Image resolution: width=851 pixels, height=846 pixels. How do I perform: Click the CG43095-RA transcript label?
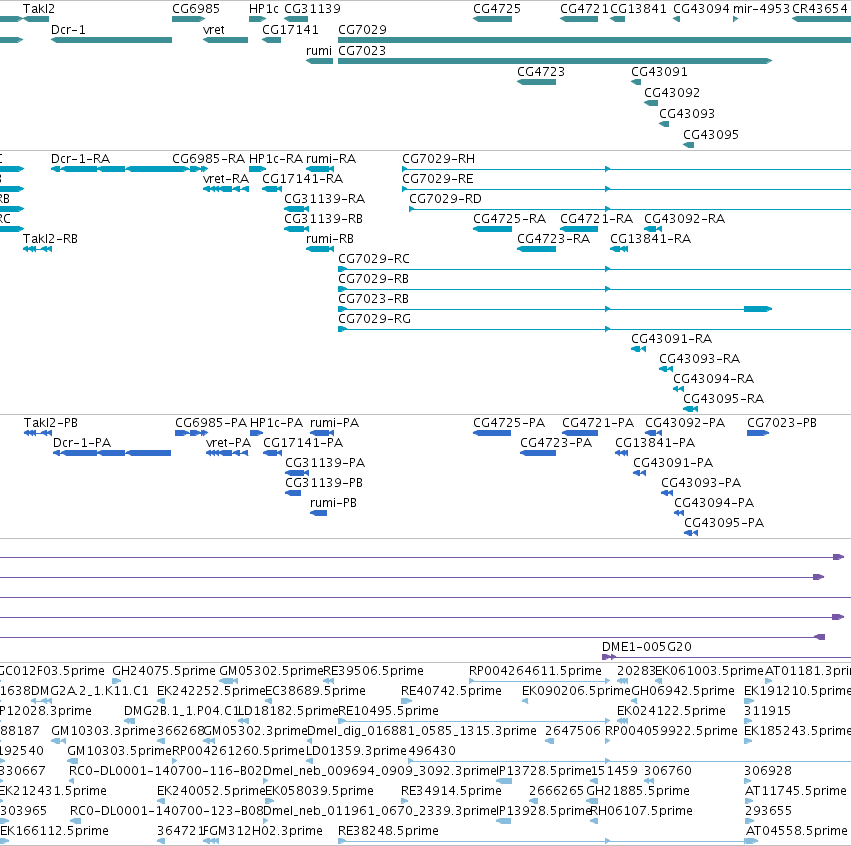[x=723, y=399]
